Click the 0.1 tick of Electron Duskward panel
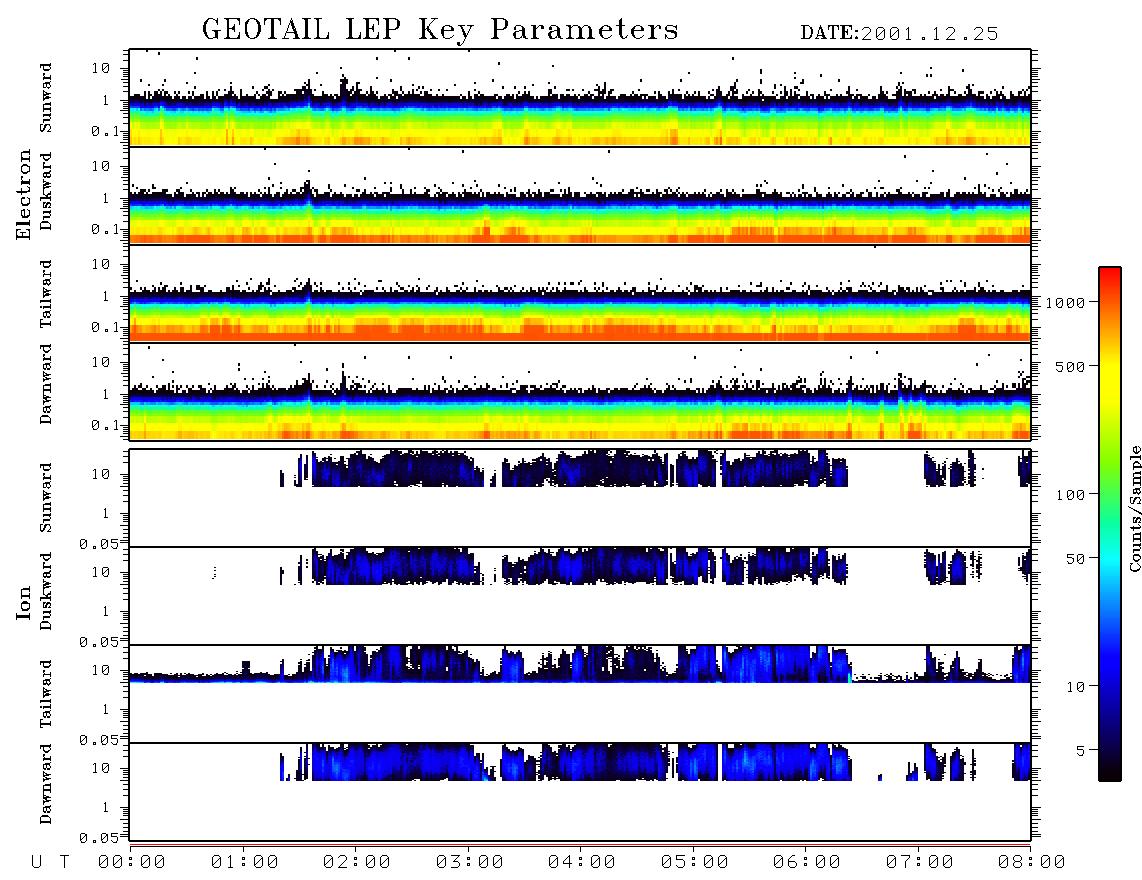 104,229
